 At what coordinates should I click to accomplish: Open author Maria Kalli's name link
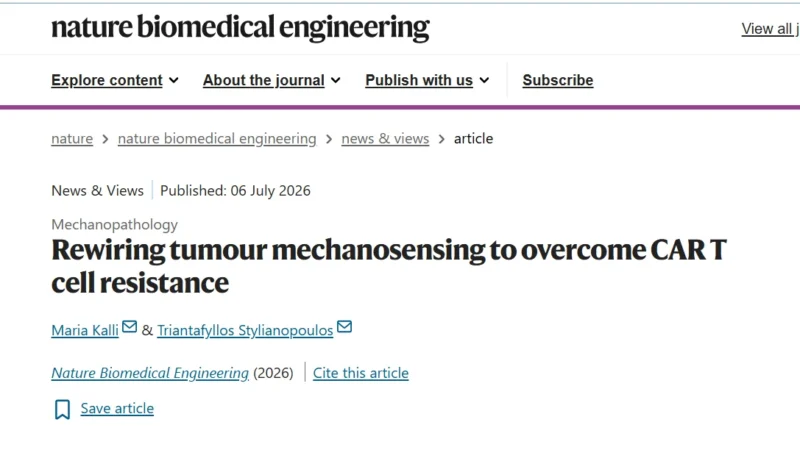click(x=85, y=331)
